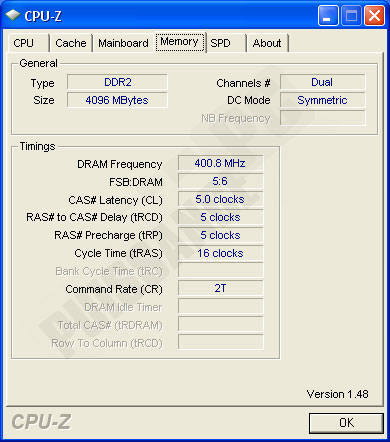Click the empty Row To Column field
Image resolution: width=390 pixels, height=442 pixels.
point(220,342)
